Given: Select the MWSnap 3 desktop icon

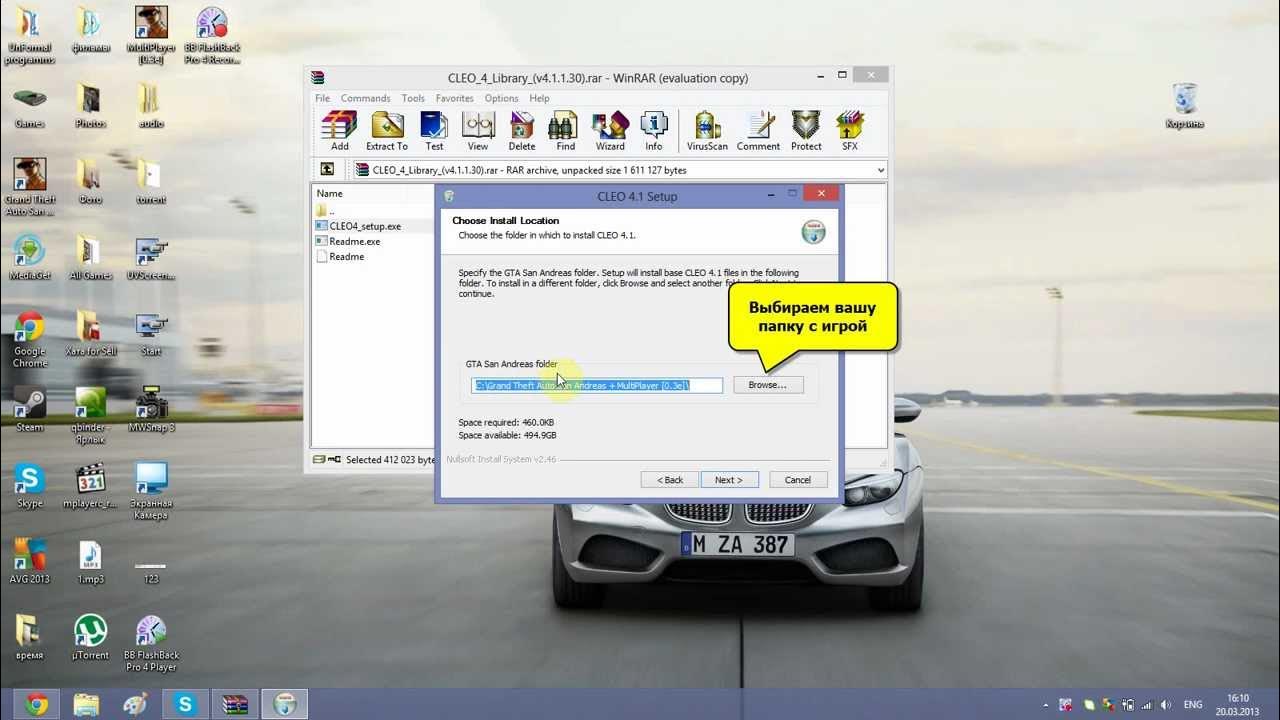Looking at the screenshot, I should [151, 409].
